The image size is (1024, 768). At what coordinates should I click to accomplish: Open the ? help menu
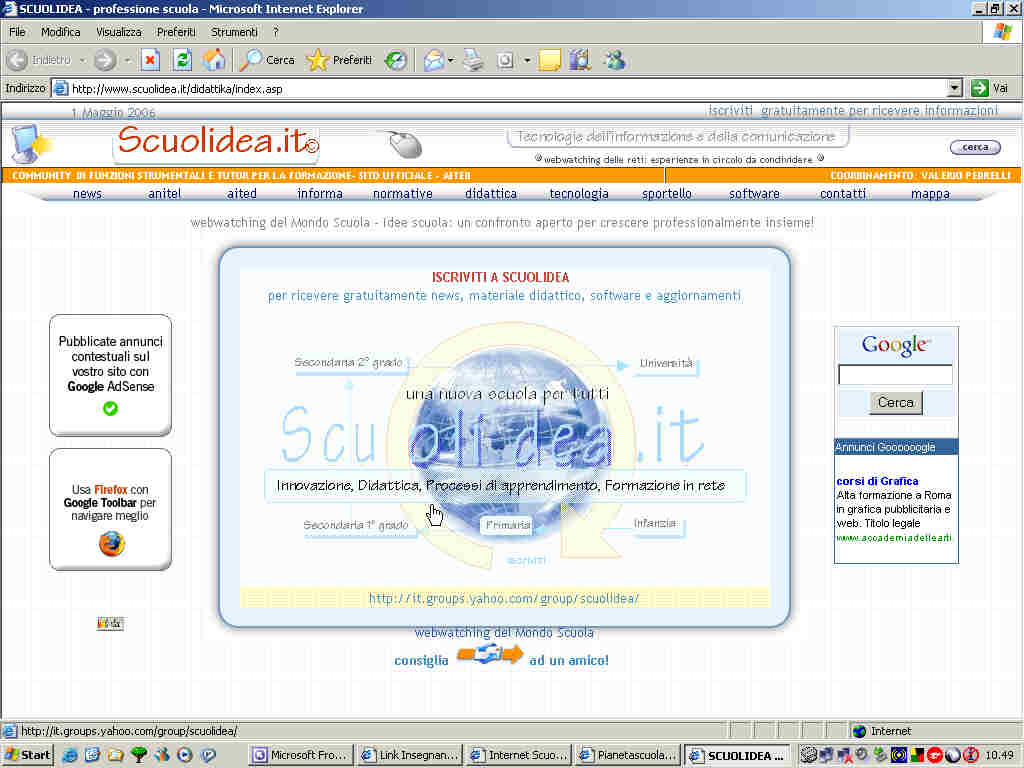[x=276, y=32]
